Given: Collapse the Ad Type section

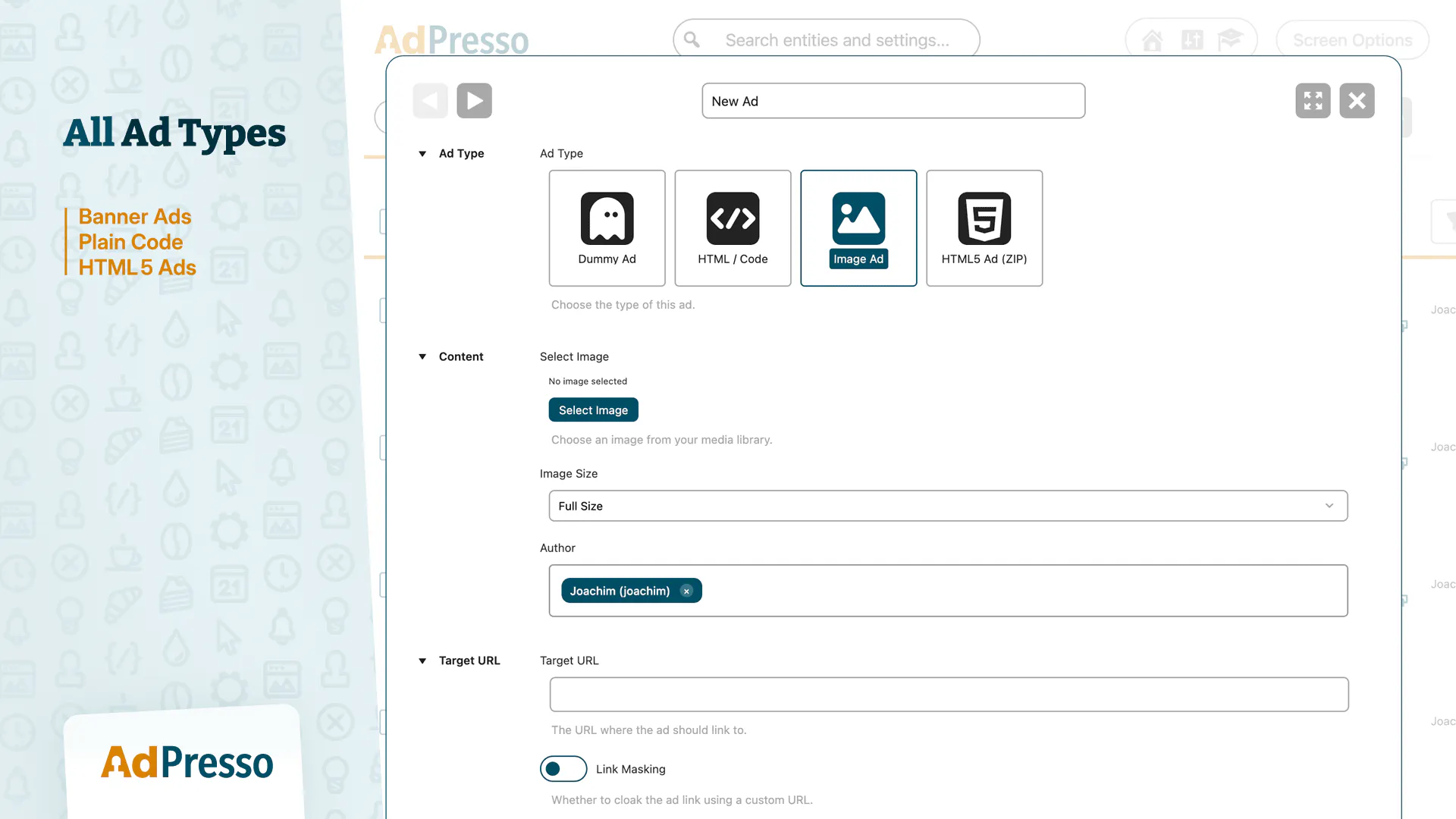Looking at the screenshot, I should tap(422, 153).
